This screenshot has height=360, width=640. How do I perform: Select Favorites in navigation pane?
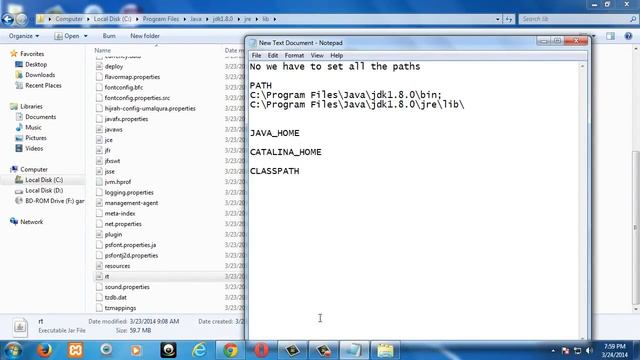tap(32, 54)
